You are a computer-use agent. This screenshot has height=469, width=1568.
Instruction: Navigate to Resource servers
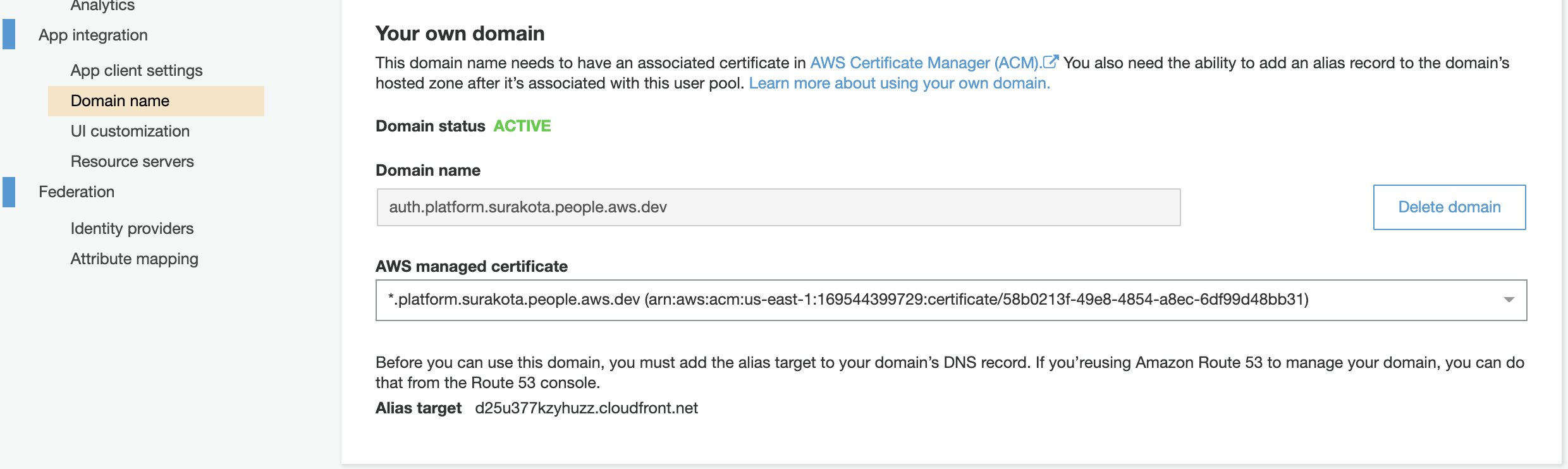point(132,162)
